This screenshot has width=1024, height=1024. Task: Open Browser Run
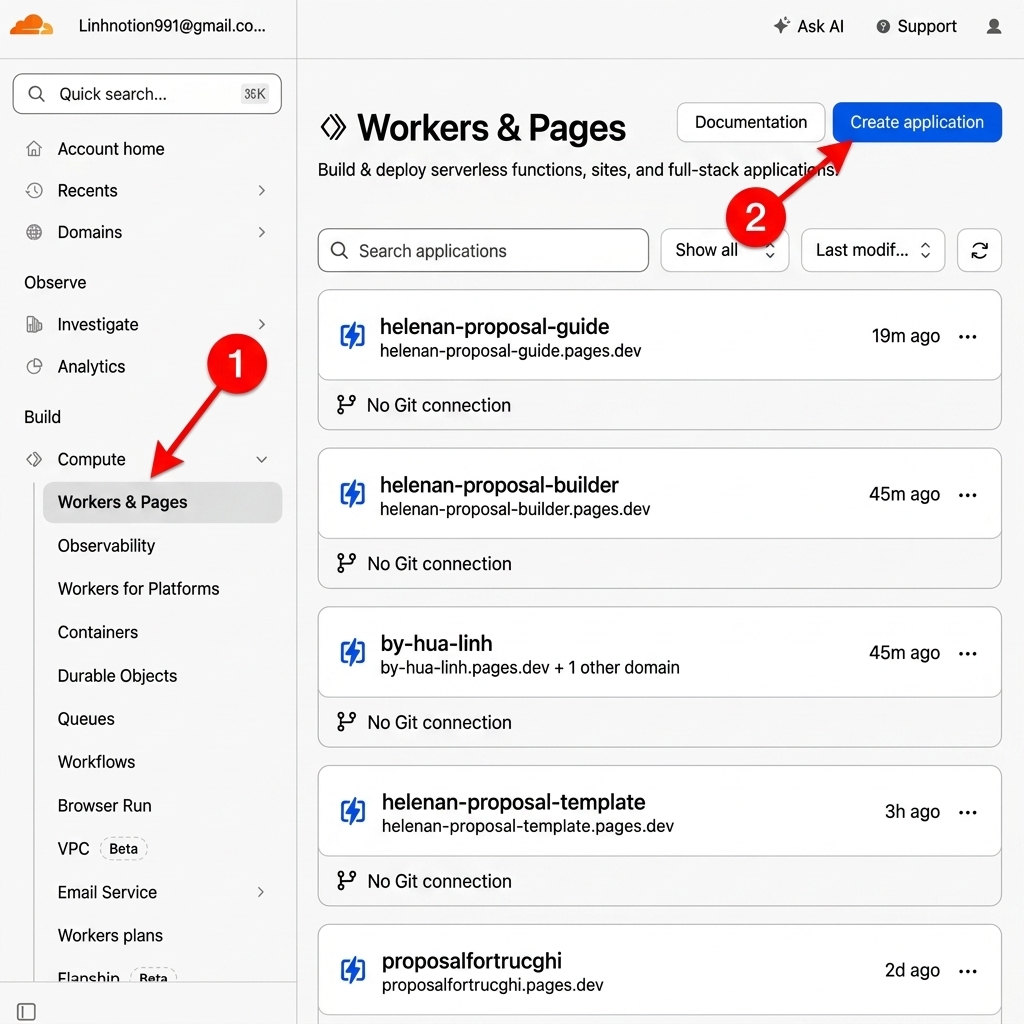point(104,805)
